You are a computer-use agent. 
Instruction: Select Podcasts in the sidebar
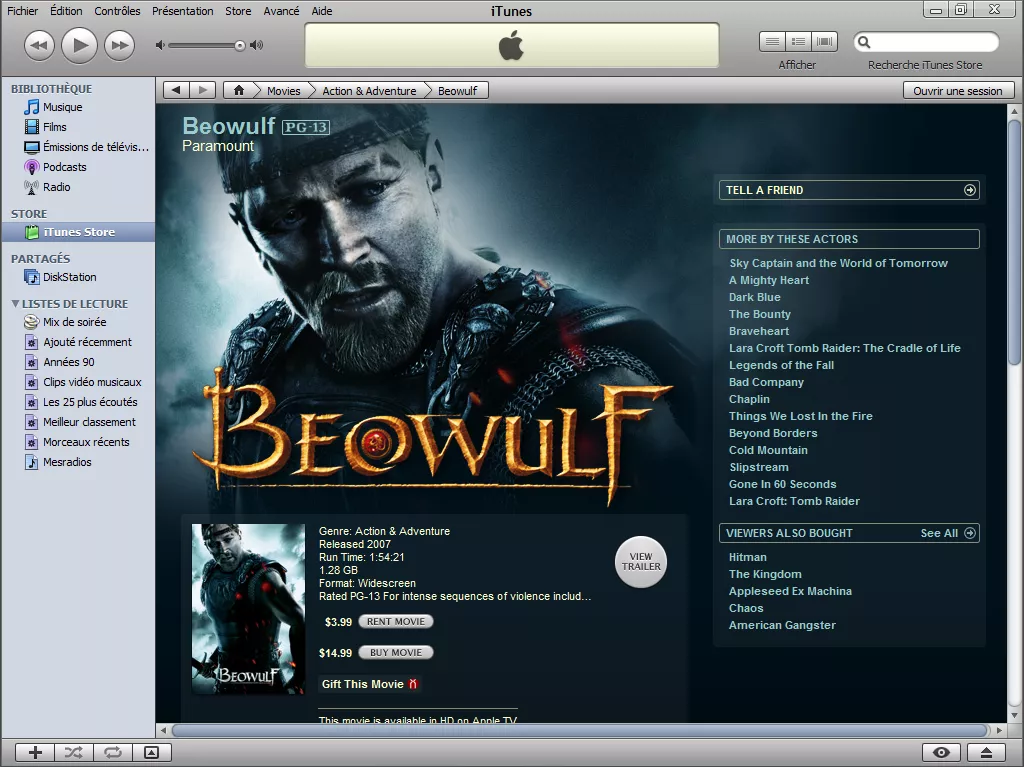pos(78,167)
